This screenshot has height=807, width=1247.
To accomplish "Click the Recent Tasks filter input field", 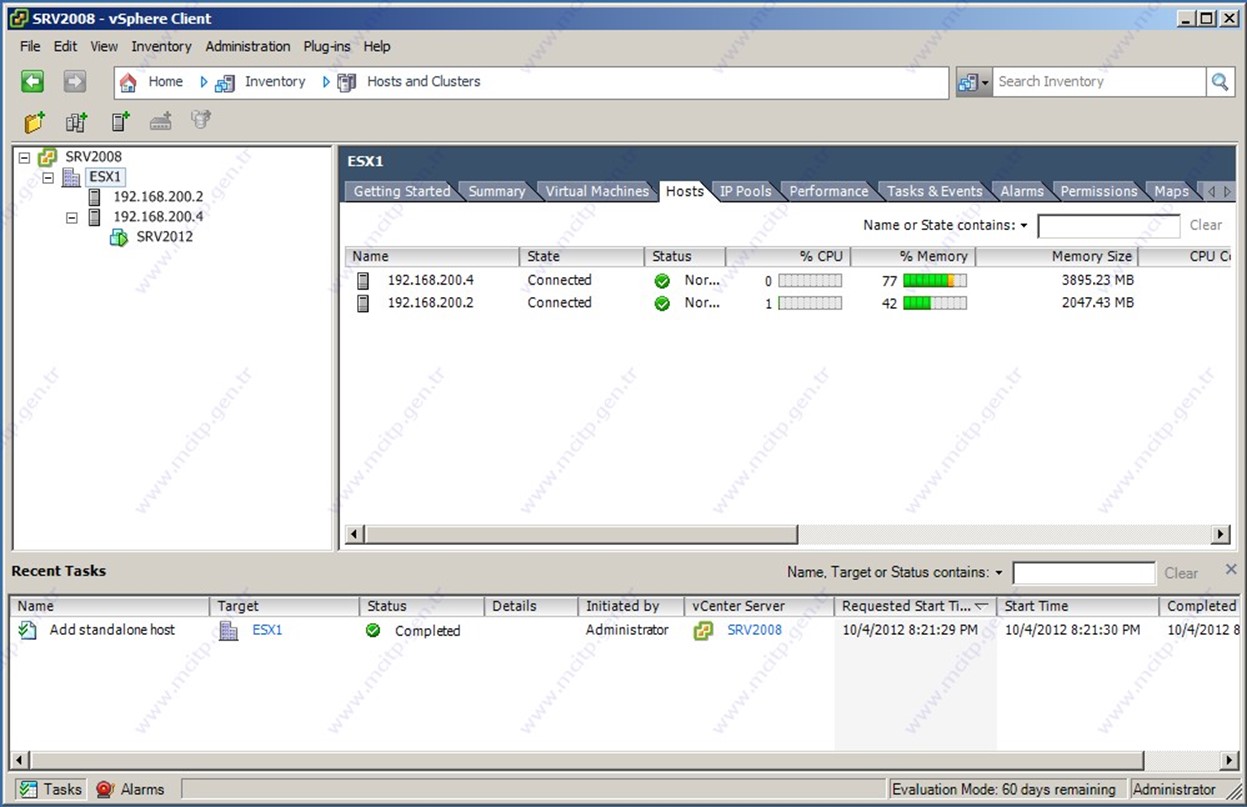I will pyautogui.click(x=1084, y=573).
